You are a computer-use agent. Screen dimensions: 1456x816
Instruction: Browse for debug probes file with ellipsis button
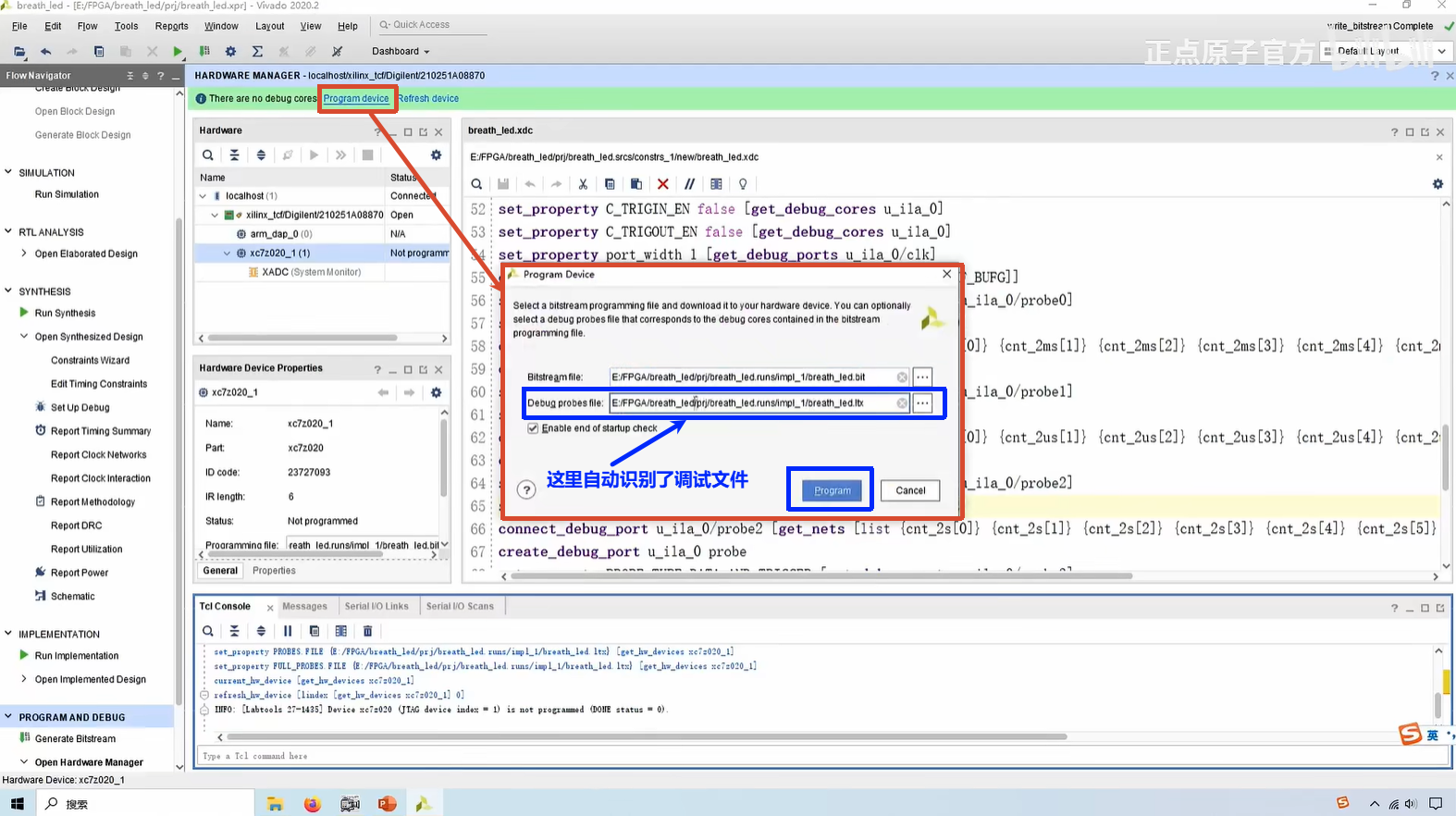coord(922,402)
